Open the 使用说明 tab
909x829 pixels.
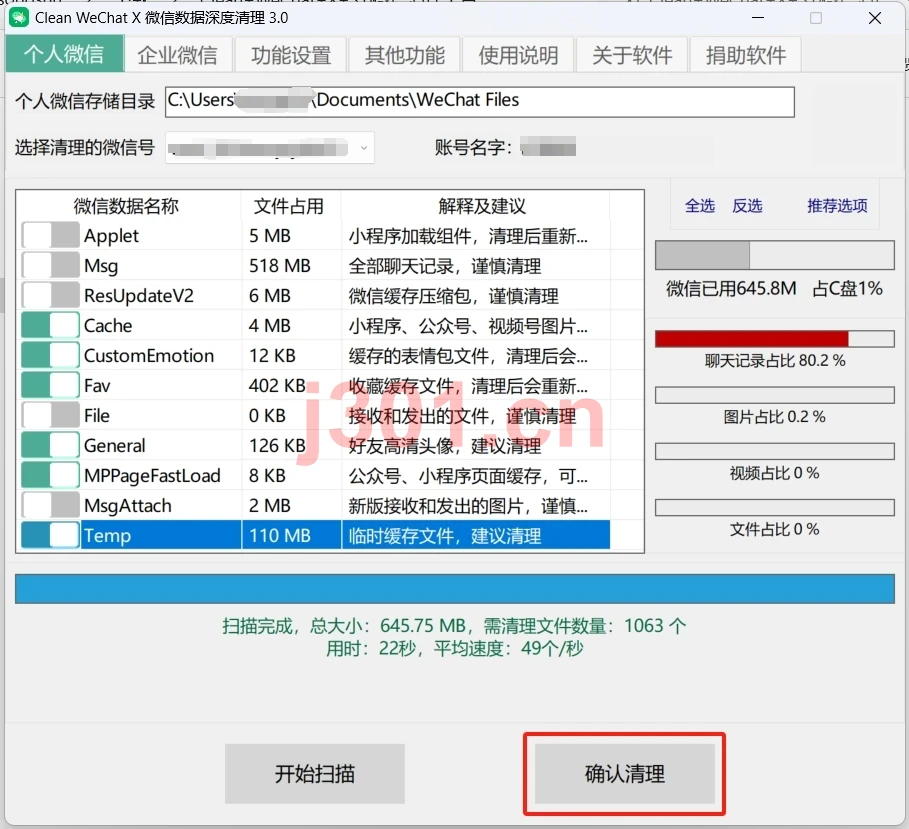pyautogui.click(x=518, y=55)
